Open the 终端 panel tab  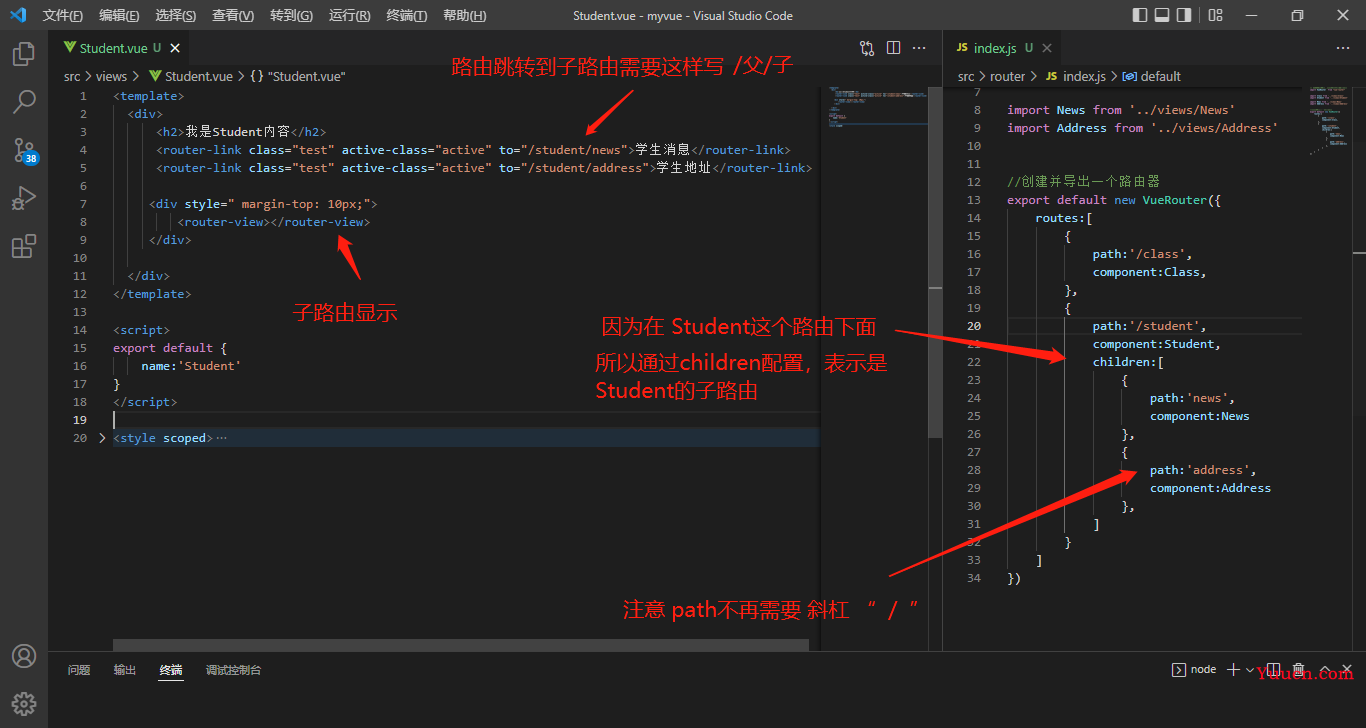(171, 670)
